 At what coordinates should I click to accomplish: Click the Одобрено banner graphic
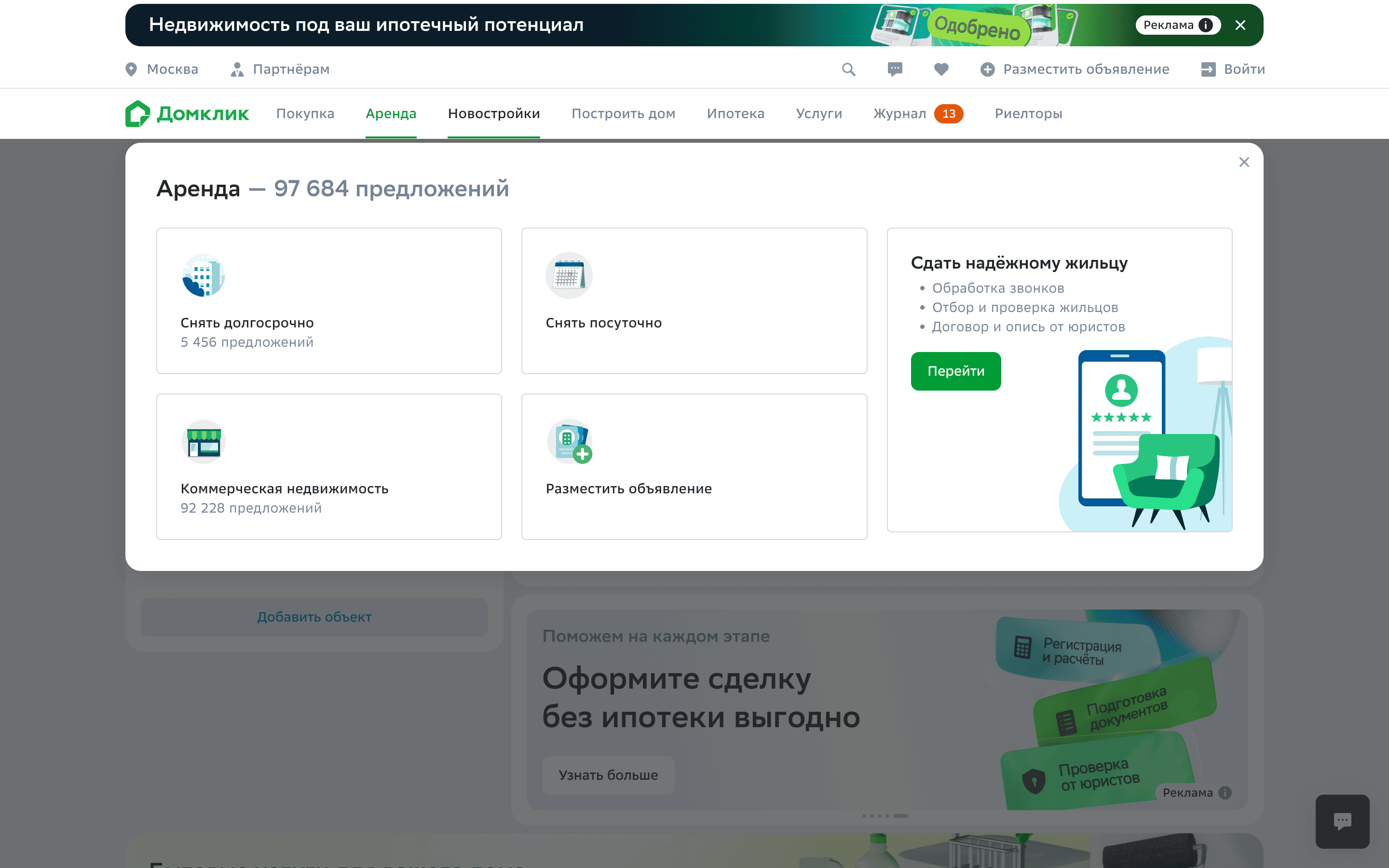point(978,27)
